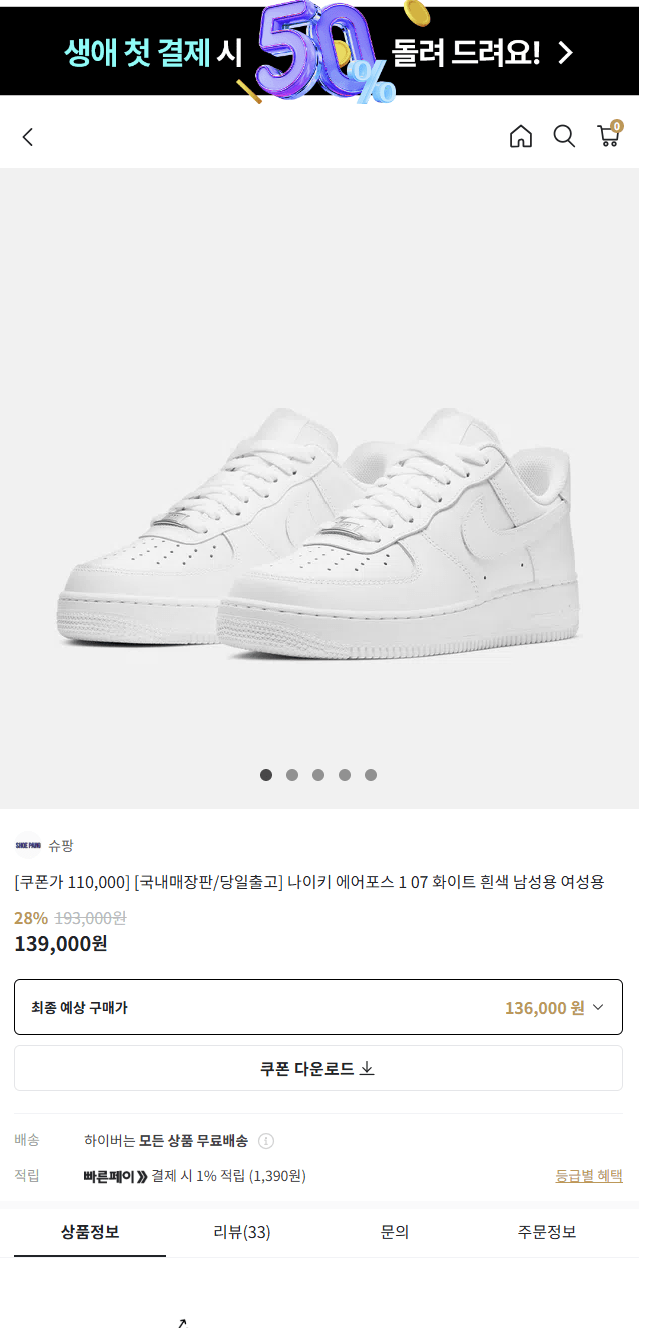Image resolution: width=650 pixels, height=1328 pixels.
Task: Go back with the left arrow icon
Action: 28,137
